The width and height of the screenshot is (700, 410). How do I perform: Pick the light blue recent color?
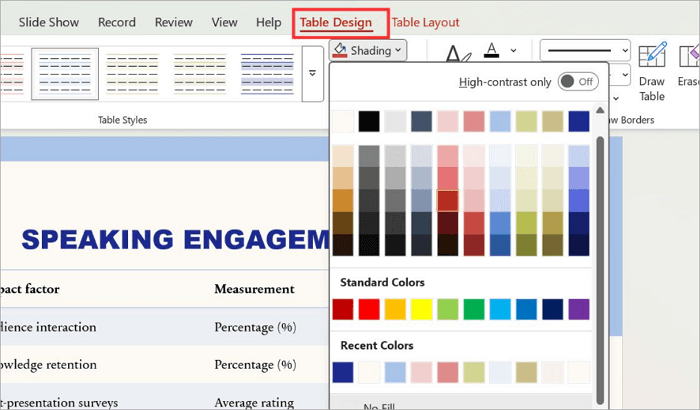coord(395,372)
